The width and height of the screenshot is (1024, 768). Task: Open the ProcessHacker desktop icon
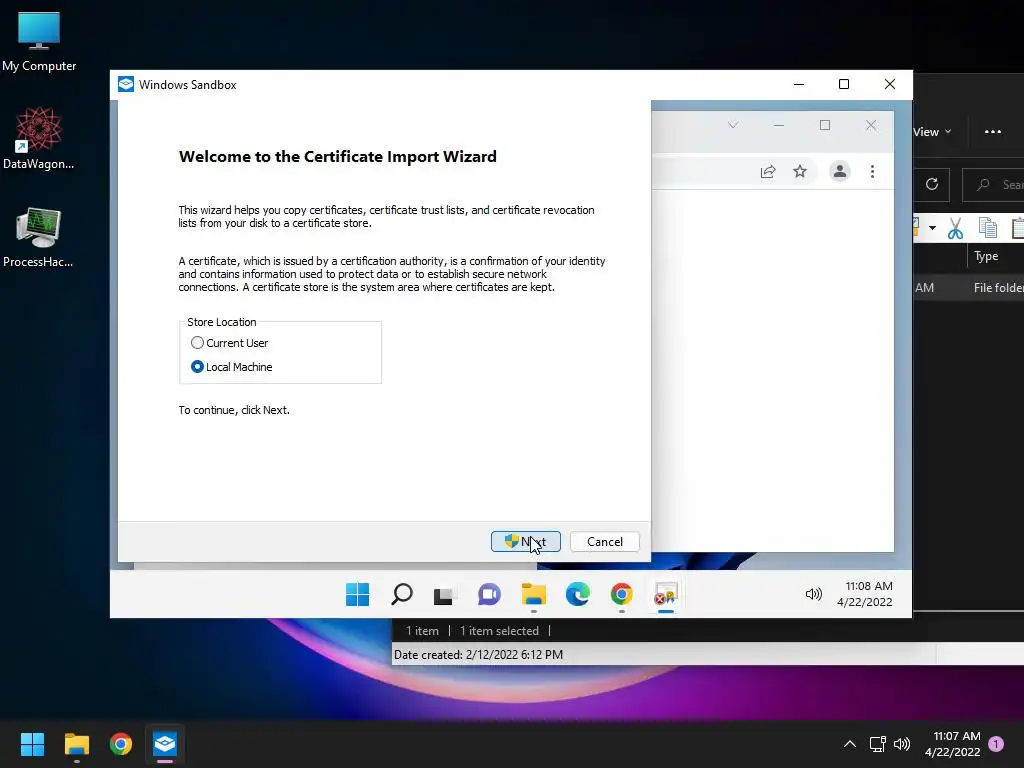pos(38,236)
